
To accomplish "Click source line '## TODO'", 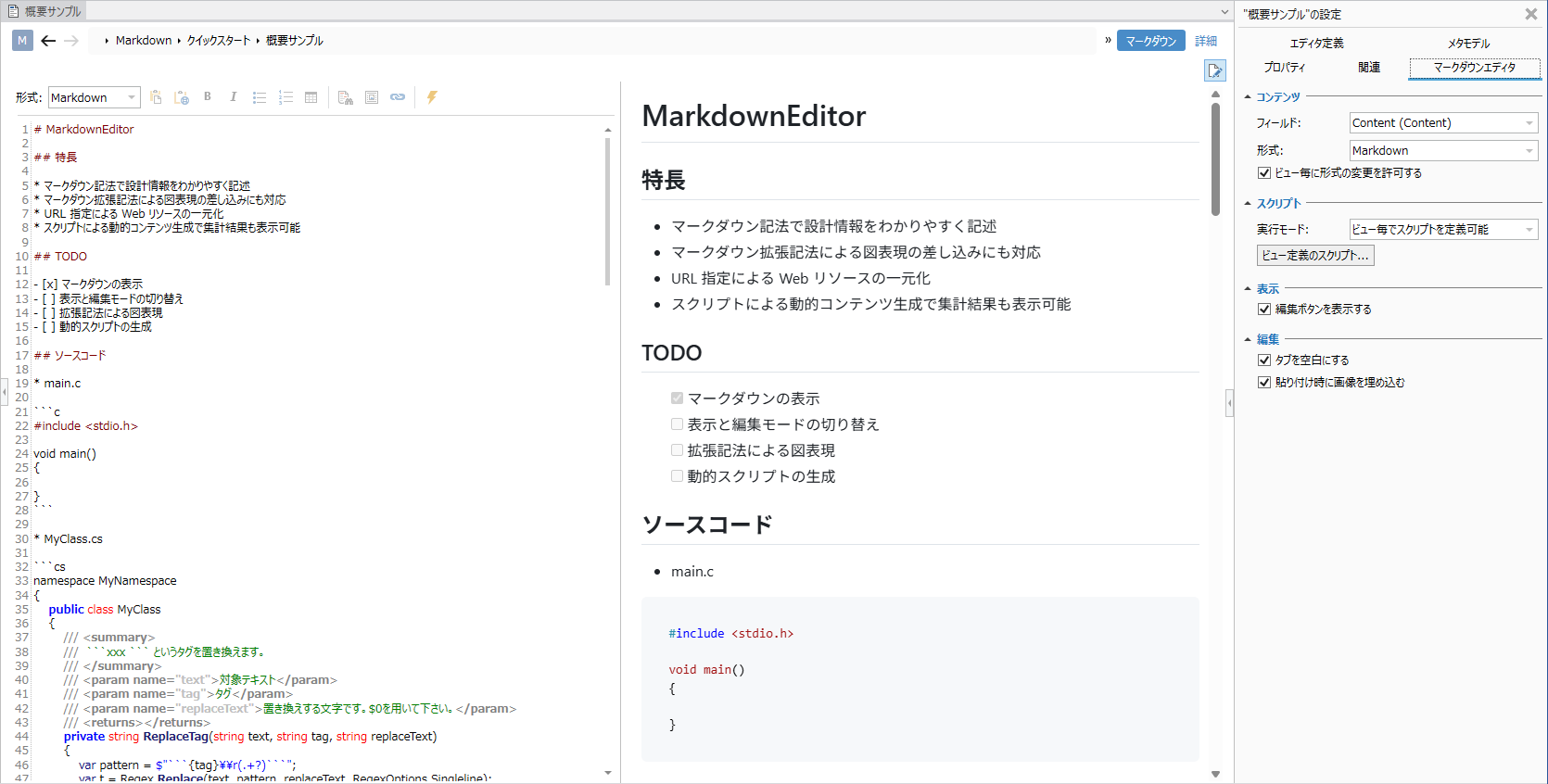I will coord(60,257).
